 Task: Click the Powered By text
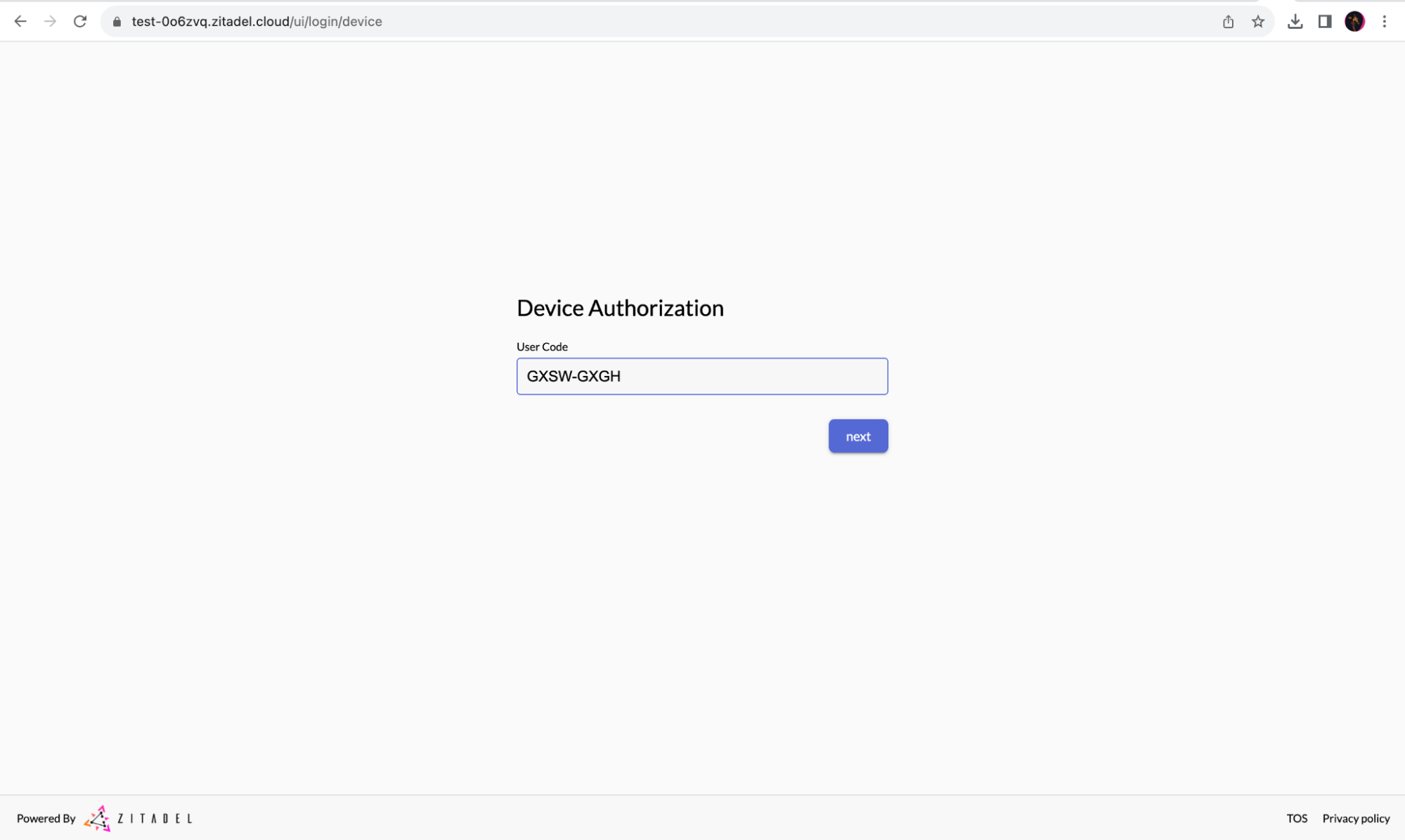(46, 818)
